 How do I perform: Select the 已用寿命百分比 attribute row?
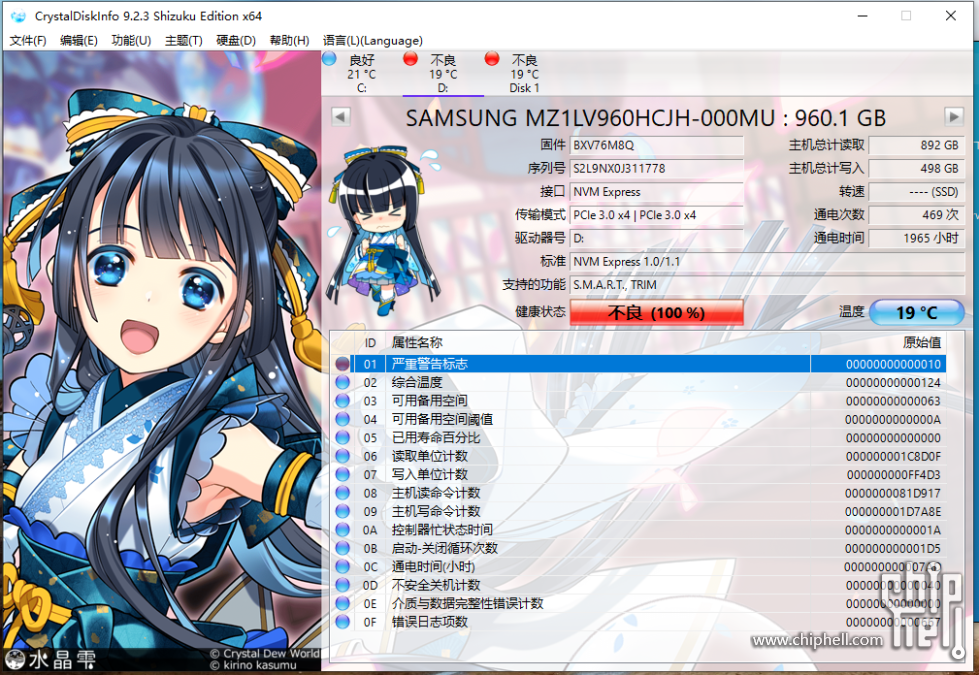638,438
